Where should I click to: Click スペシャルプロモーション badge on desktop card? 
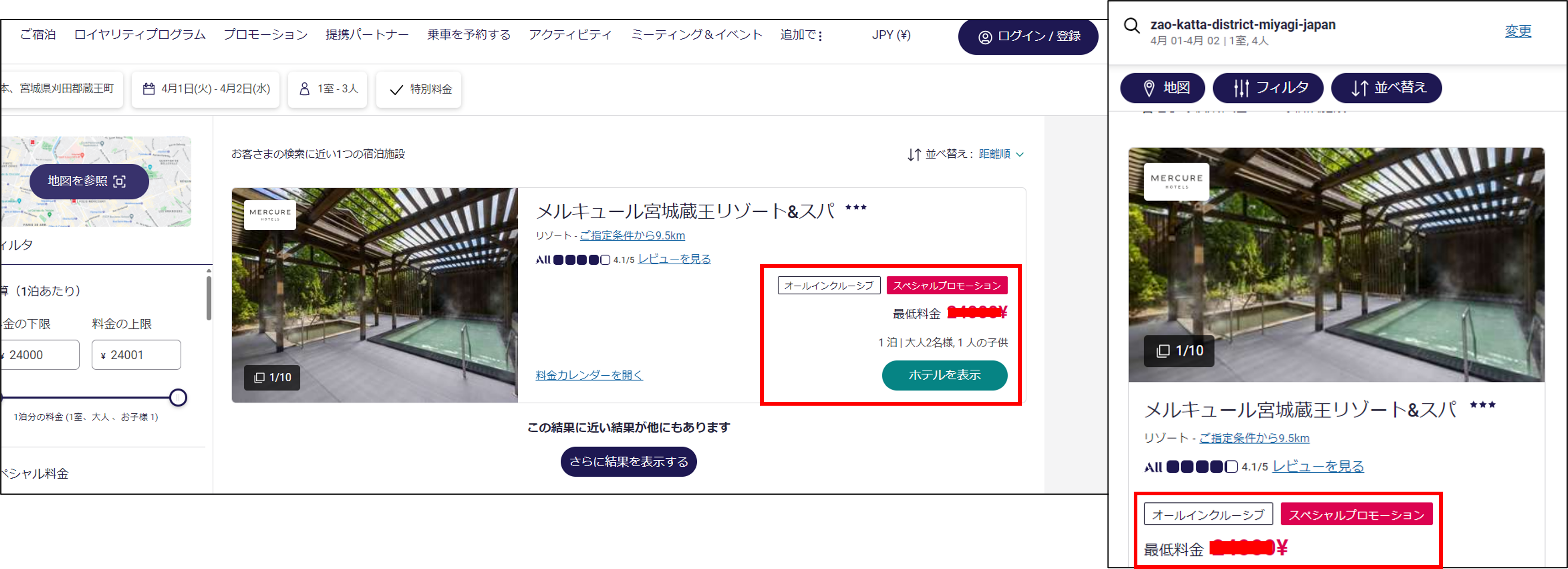[946, 285]
